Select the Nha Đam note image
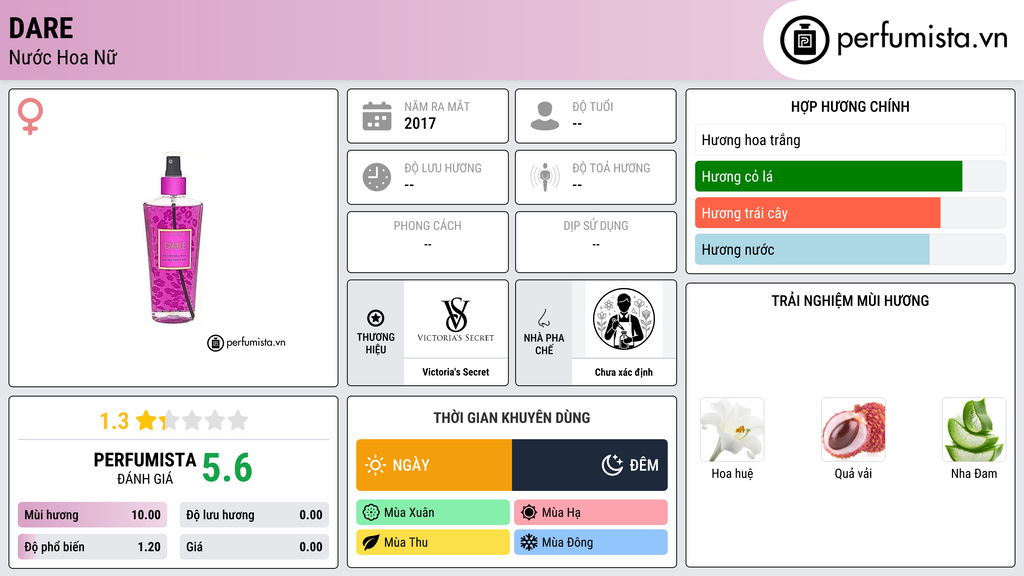Viewport: 1024px width, 576px height. 974,430
